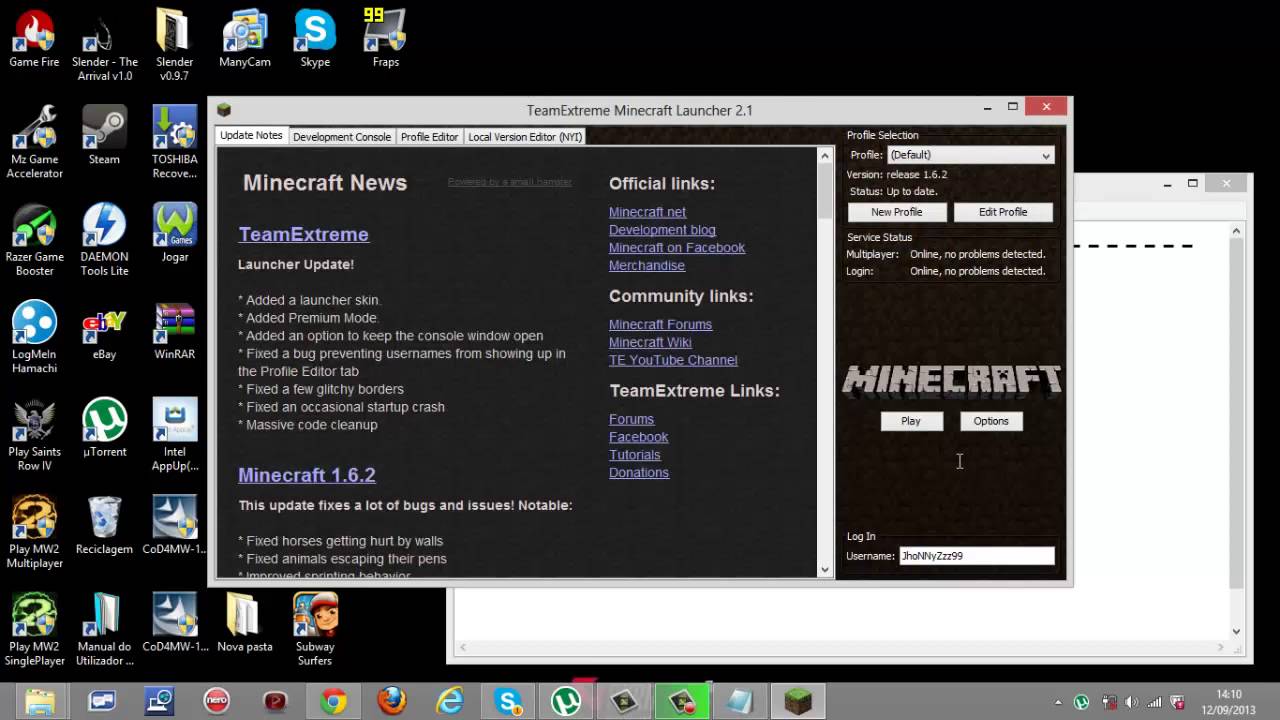This screenshot has height=720, width=1280.
Task: Open the Local Version Editor (NYI) tab
Action: (525, 137)
